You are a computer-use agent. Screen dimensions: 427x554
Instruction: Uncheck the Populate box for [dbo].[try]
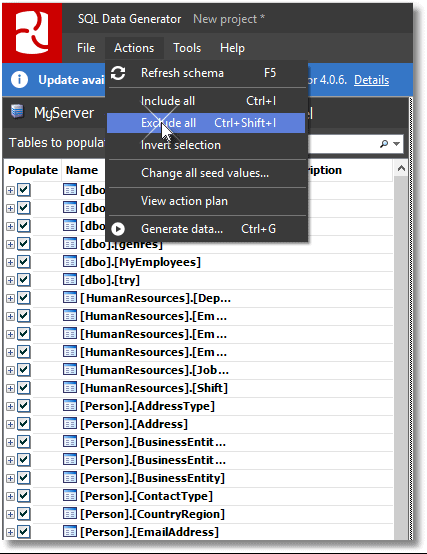(24, 280)
